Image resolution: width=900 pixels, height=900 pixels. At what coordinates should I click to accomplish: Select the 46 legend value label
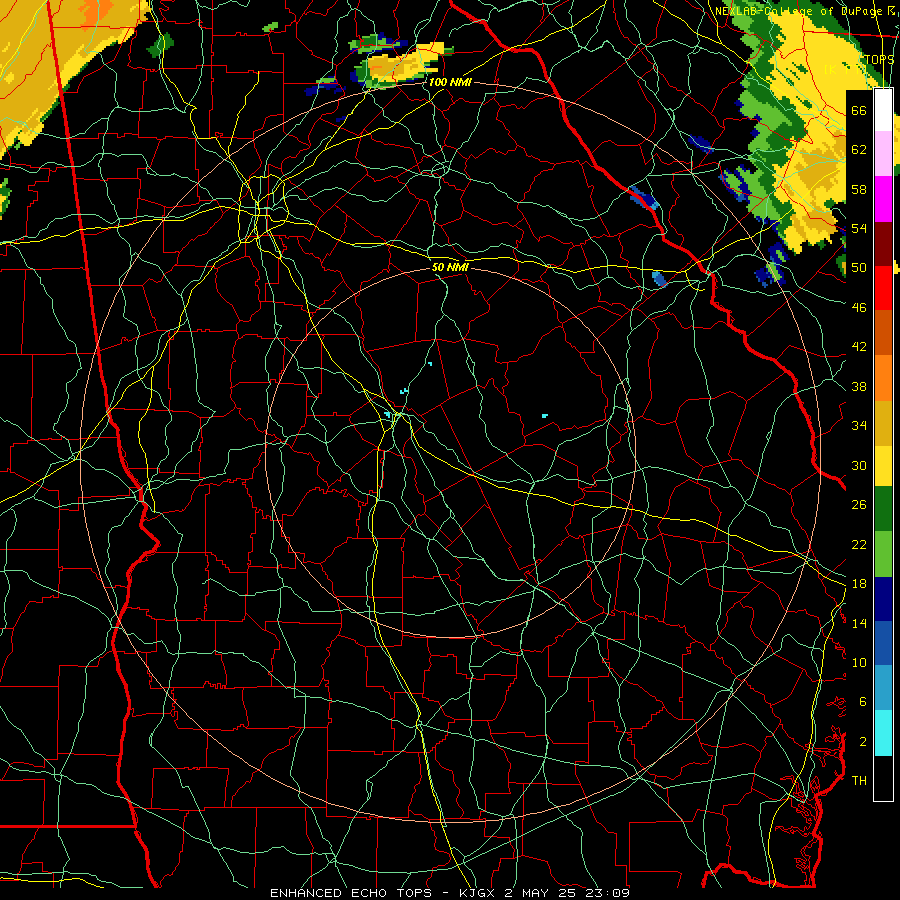[859, 308]
